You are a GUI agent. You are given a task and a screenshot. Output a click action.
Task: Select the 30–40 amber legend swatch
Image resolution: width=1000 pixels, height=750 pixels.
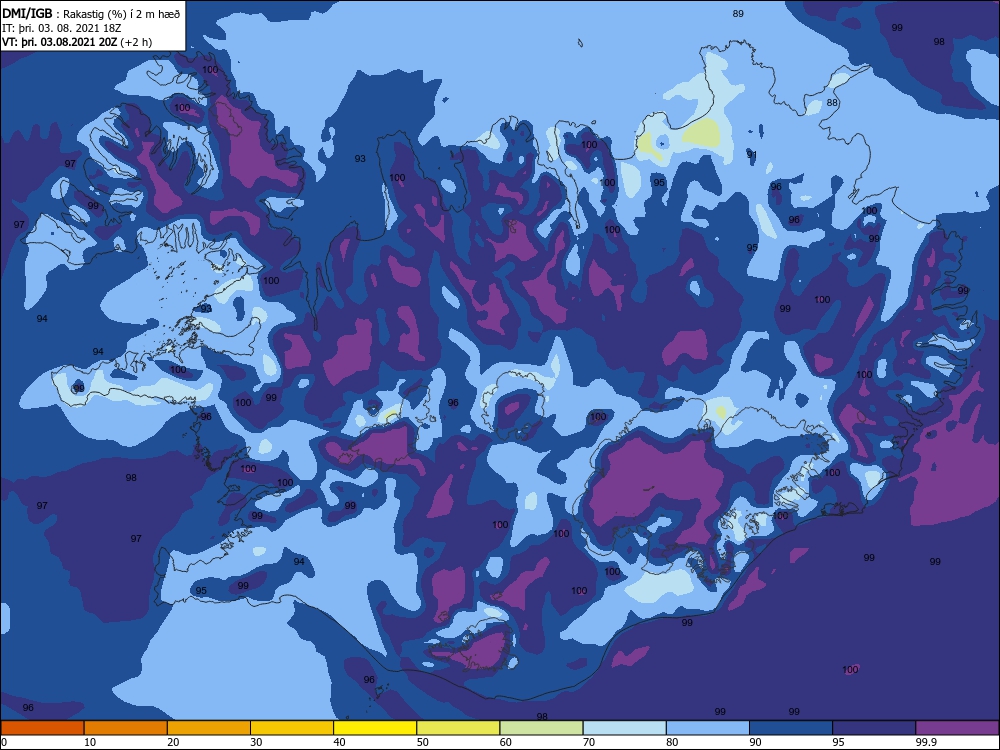click(292, 728)
